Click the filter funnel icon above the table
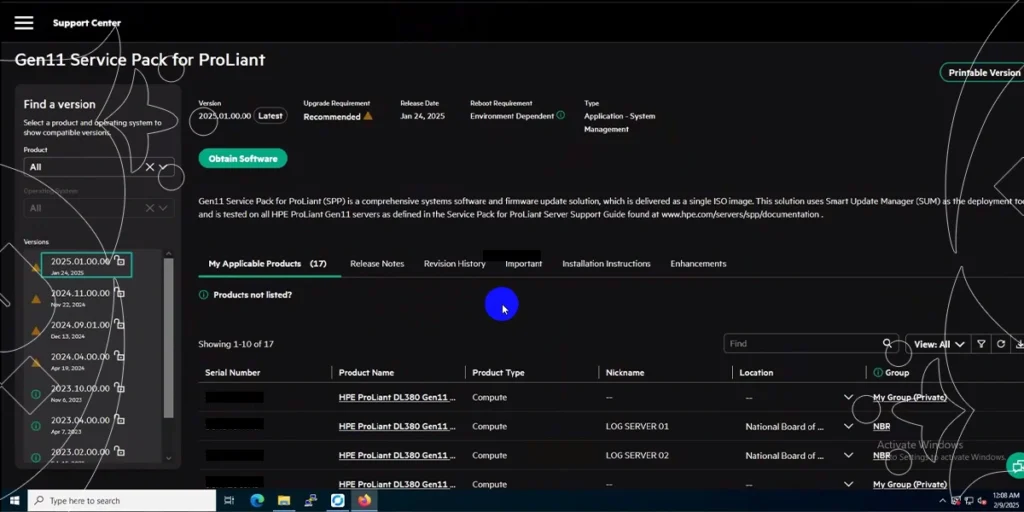The height and width of the screenshot is (512, 1024). [981, 344]
